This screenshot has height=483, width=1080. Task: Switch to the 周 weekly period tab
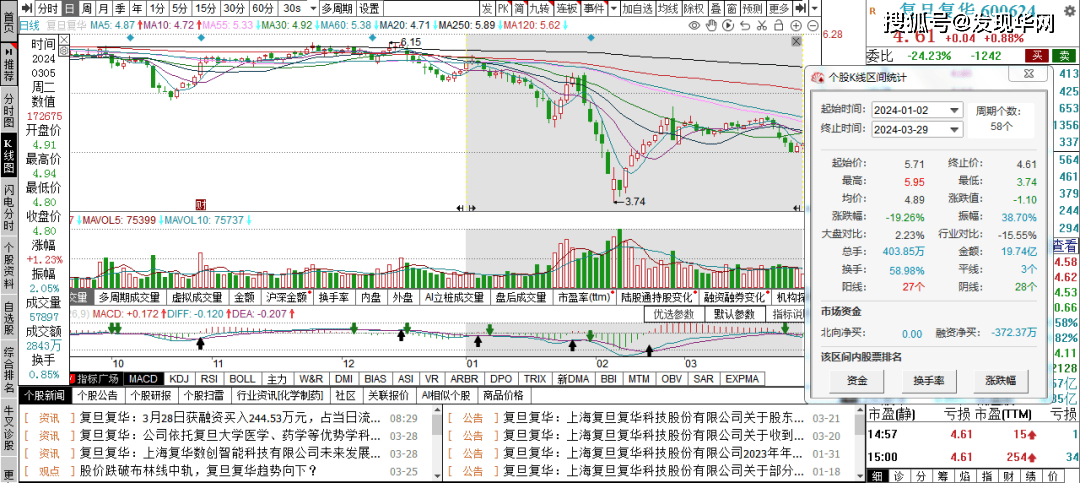(x=87, y=8)
